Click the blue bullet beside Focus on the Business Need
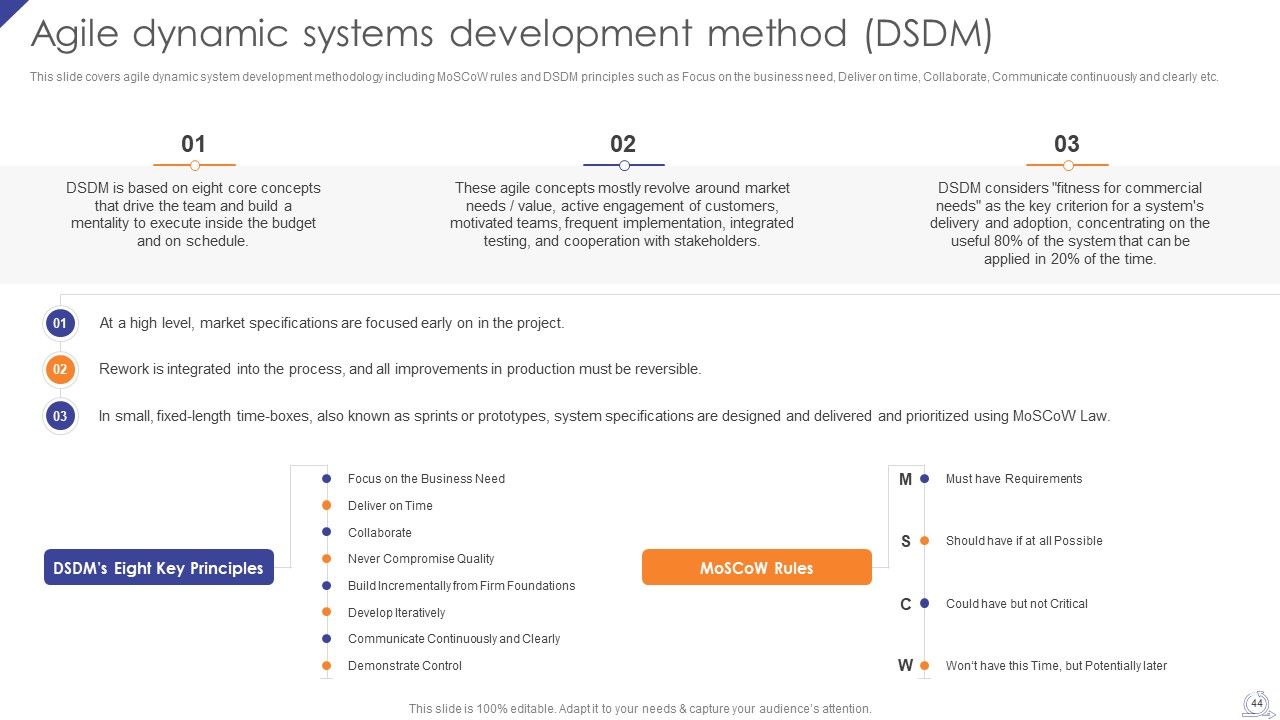The height and width of the screenshot is (720, 1280). tap(326, 479)
